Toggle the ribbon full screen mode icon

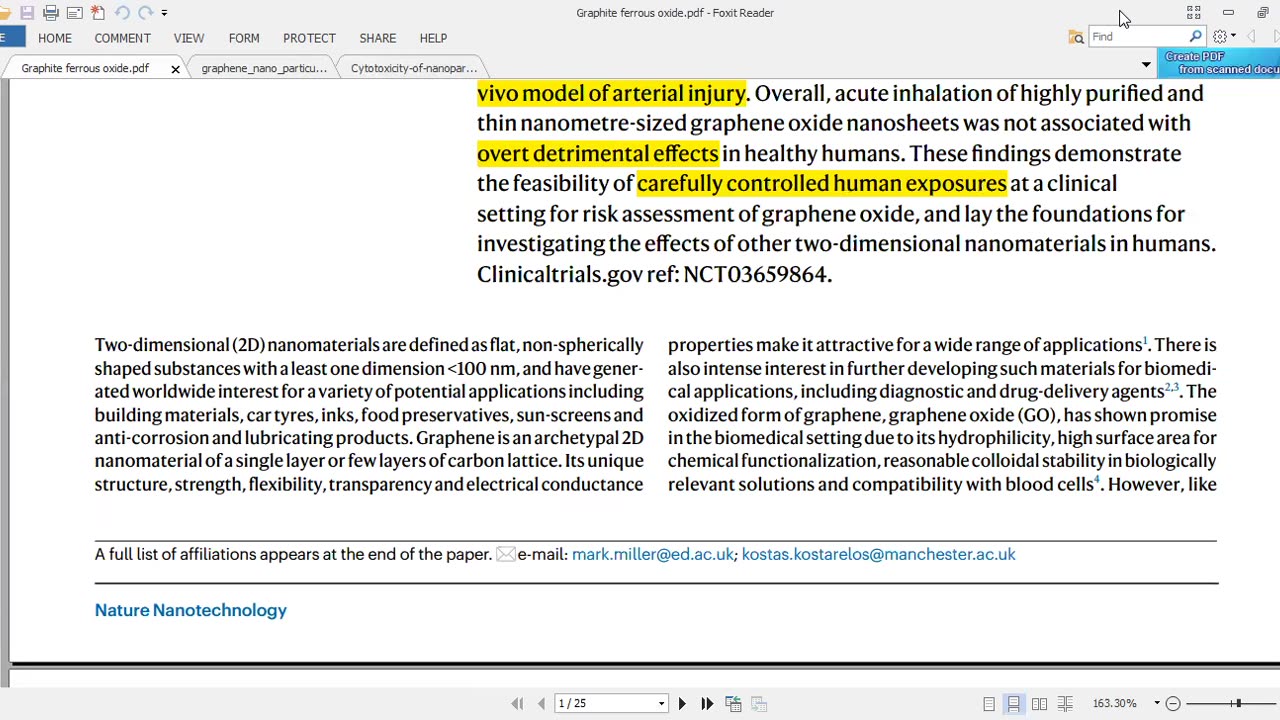click(1193, 13)
